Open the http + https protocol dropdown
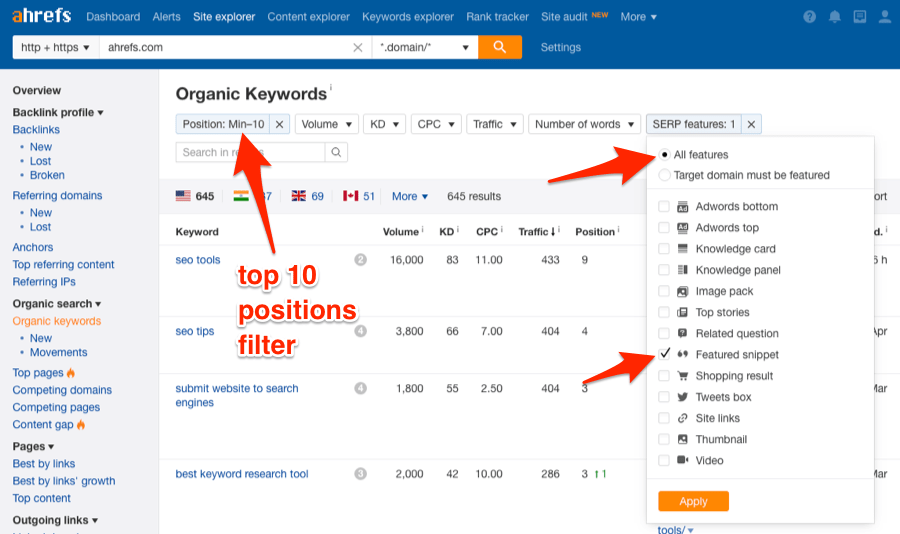This screenshot has width=900, height=534. click(x=56, y=47)
